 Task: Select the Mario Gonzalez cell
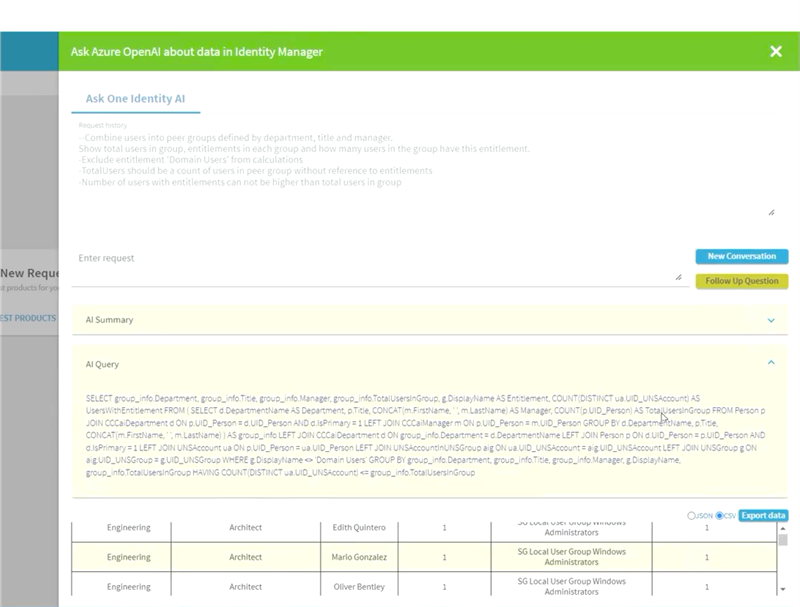[359, 557]
